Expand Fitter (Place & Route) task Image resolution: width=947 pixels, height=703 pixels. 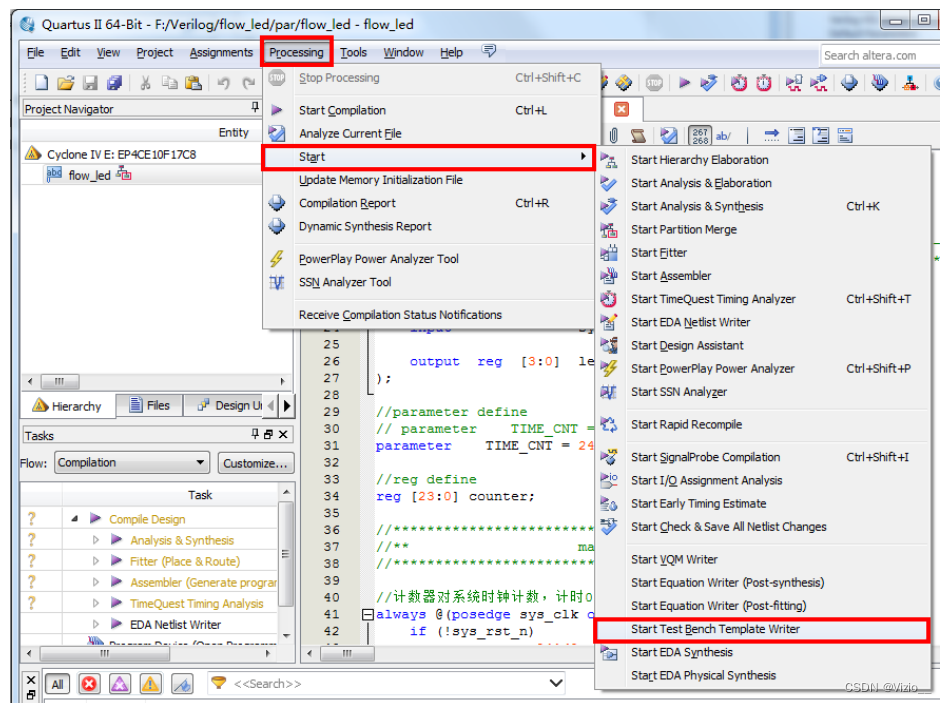95,561
